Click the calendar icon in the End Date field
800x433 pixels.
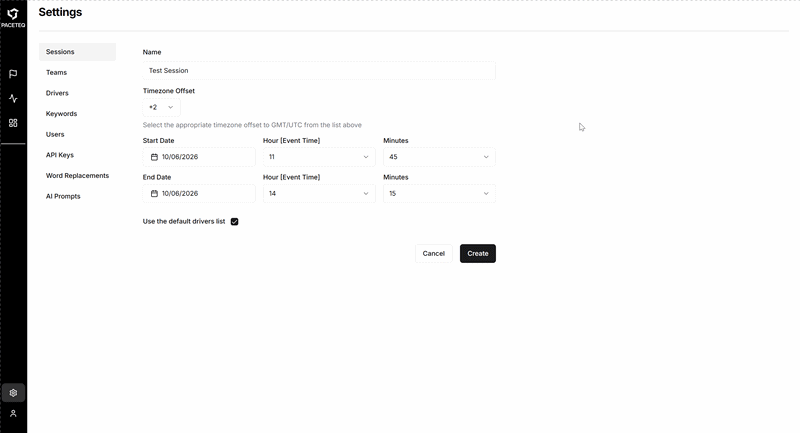[154, 194]
